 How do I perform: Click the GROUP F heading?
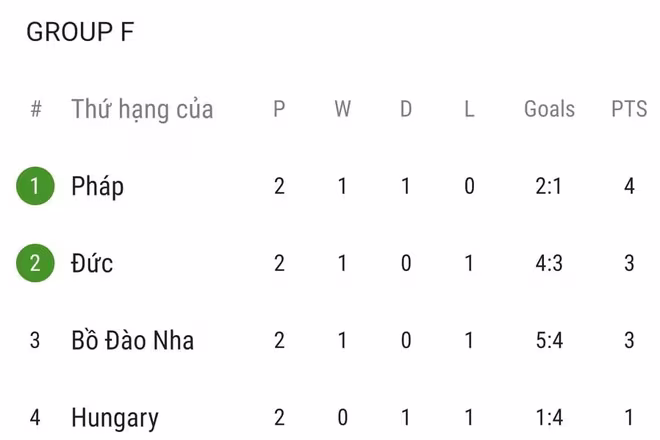coord(80,32)
